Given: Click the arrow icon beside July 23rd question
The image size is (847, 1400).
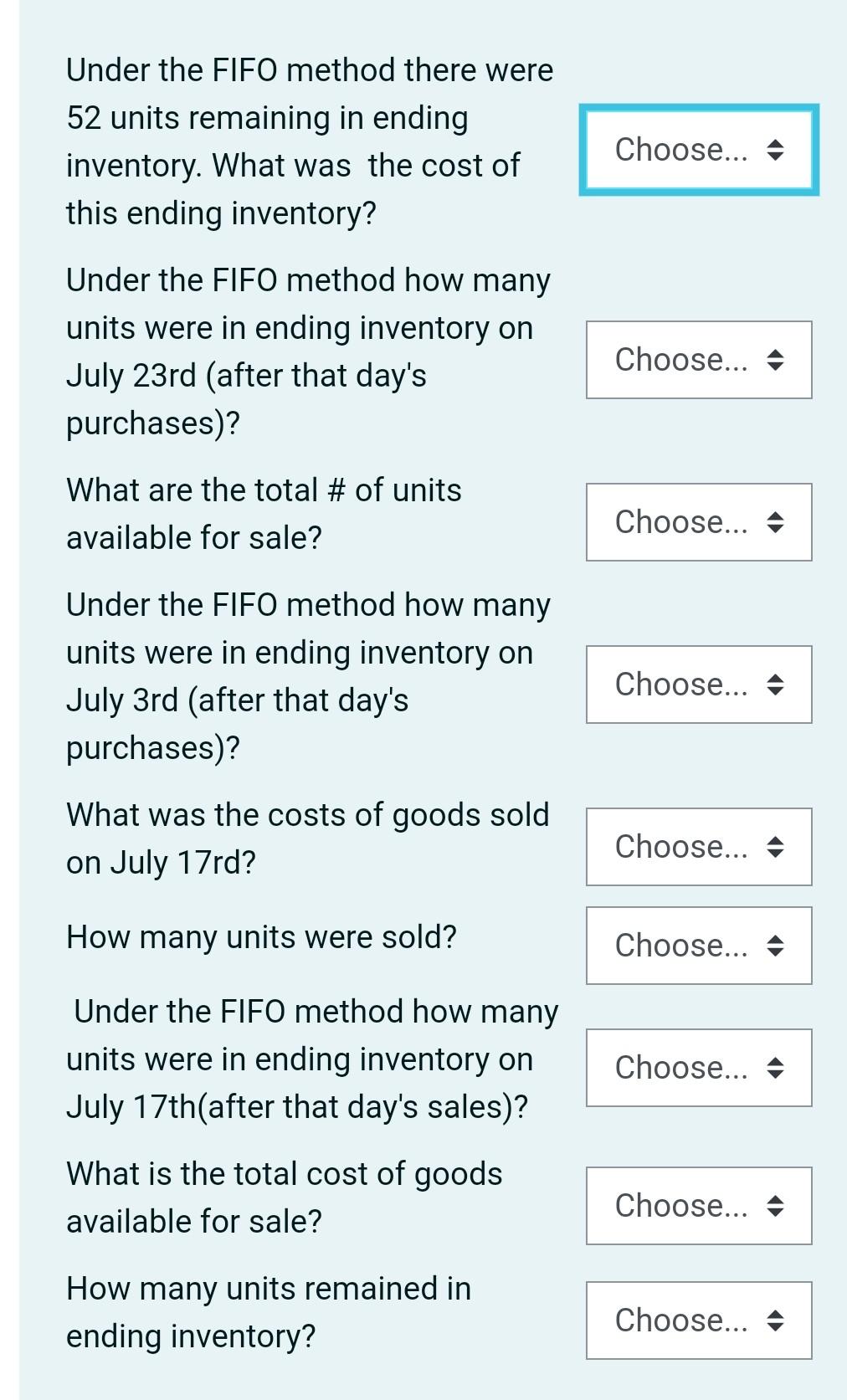Looking at the screenshot, I should pyautogui.click(x=774, y=362).
